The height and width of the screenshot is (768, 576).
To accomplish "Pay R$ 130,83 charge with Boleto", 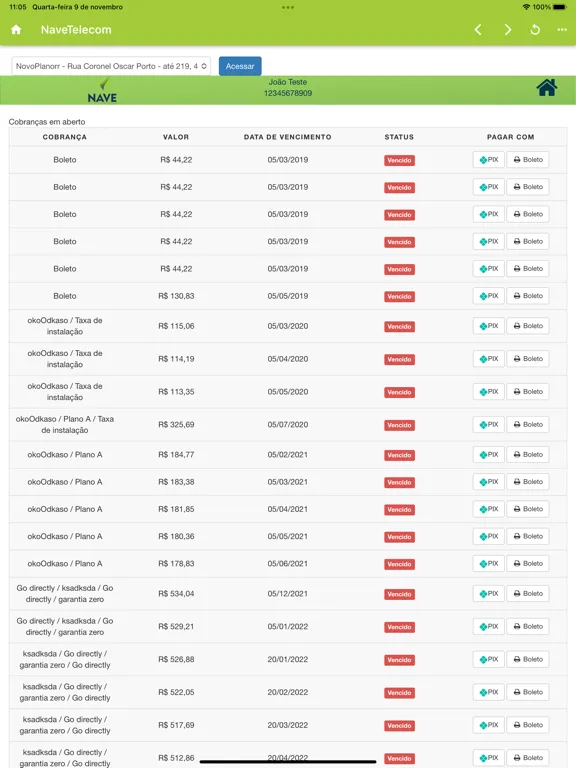I will pyautogui.click(x=528, y=296).
